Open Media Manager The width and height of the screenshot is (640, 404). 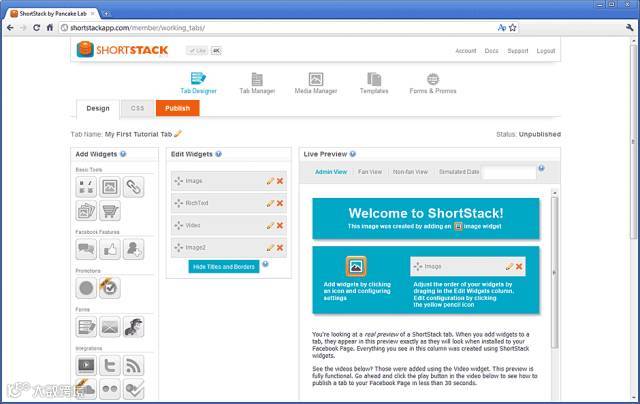click(x=316, y=83)
